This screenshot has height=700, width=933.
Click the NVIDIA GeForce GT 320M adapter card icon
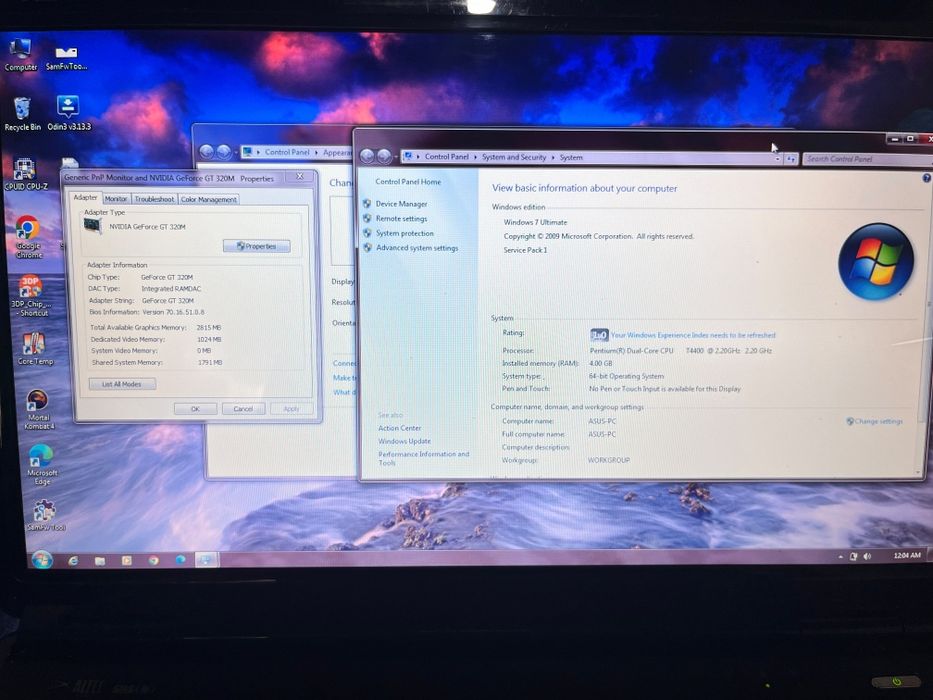[x=93, y=226]
